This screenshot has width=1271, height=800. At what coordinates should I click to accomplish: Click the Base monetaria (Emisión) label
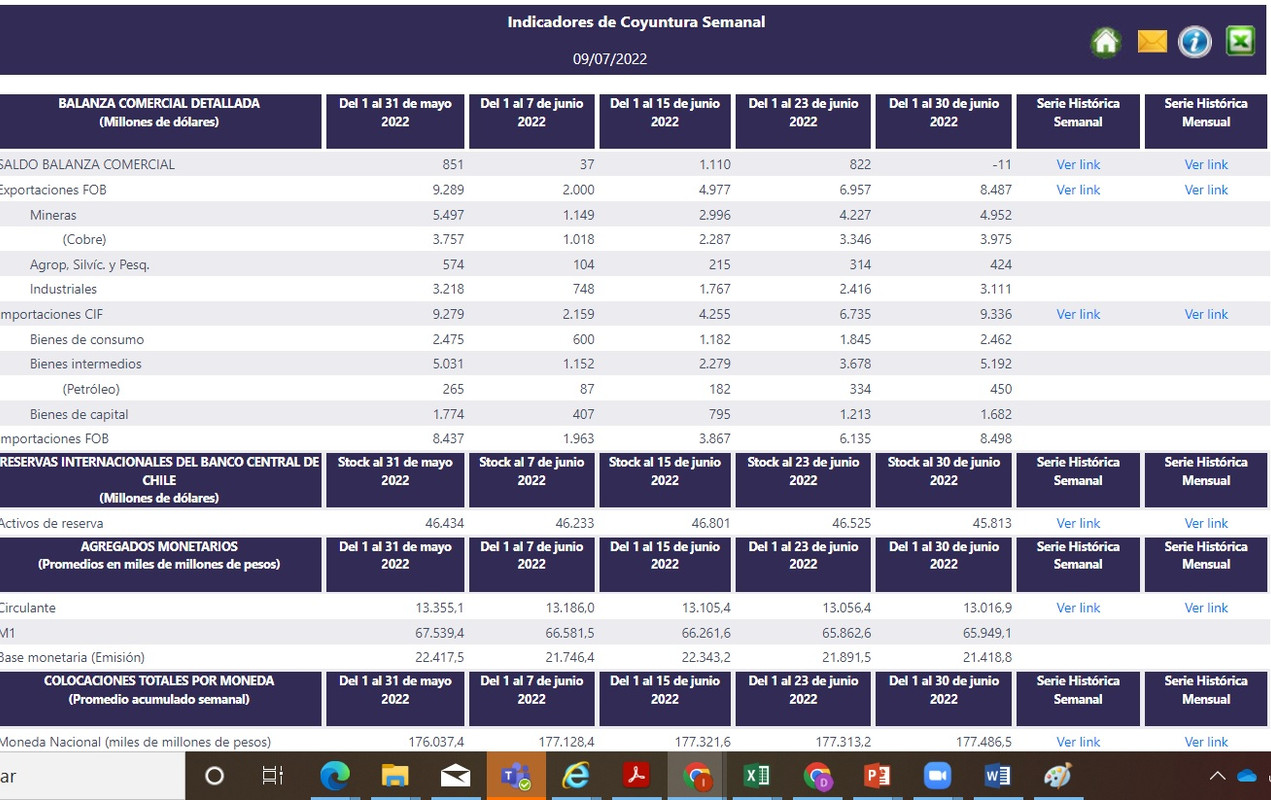tap(72, 657)
